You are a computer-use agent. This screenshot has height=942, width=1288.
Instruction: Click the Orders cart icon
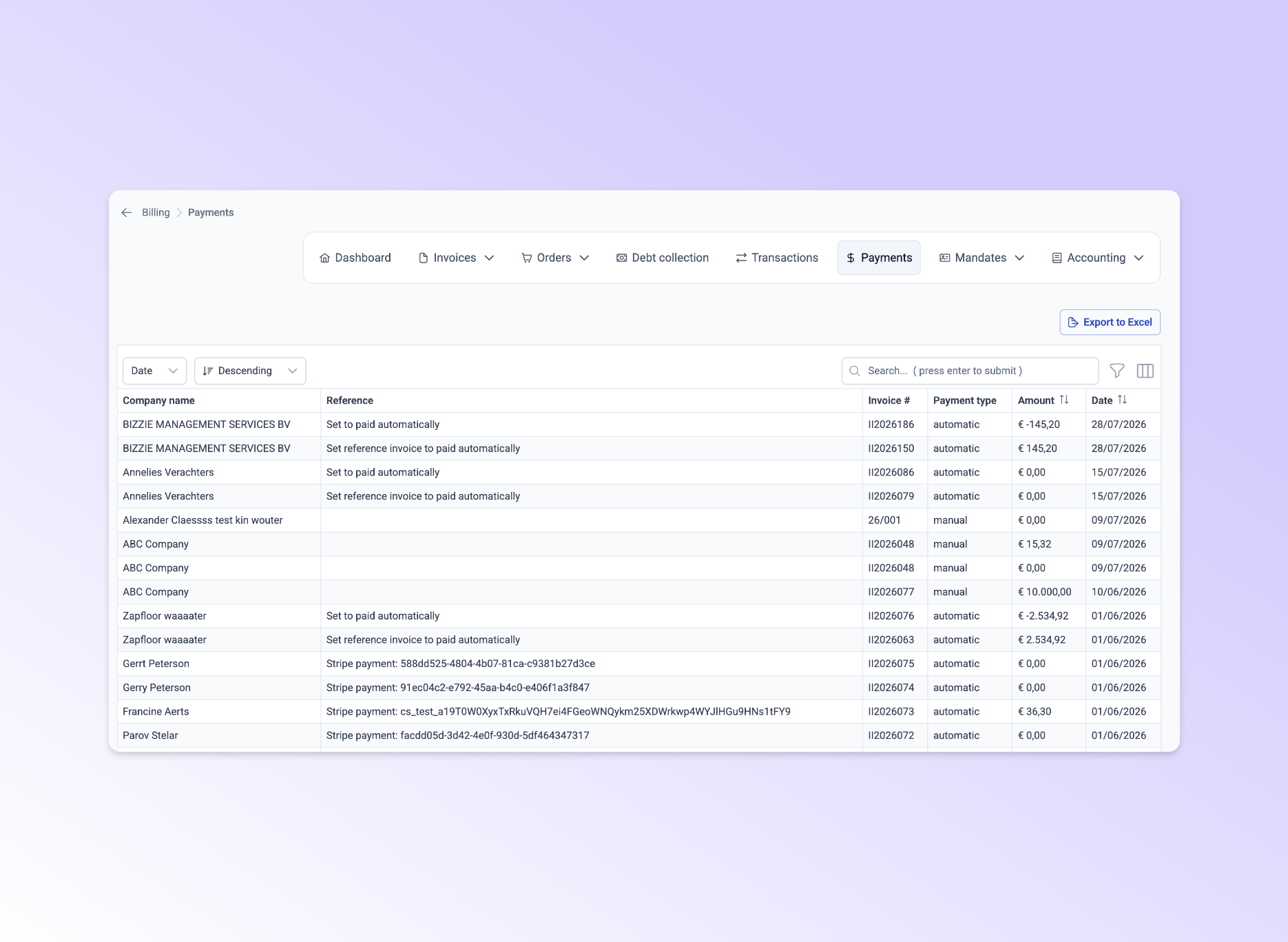(527, 258)
